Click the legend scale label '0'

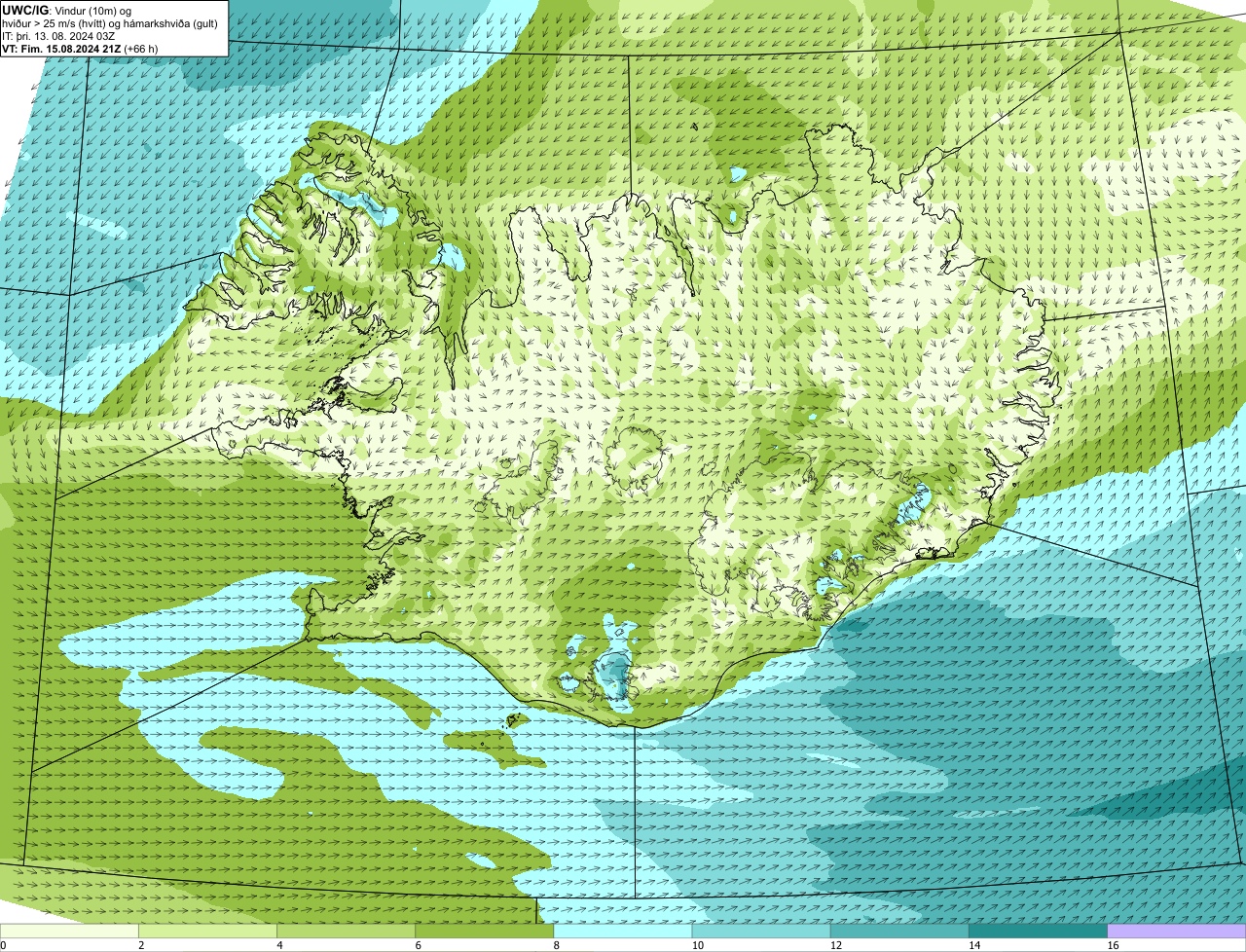tap(3, 945)
